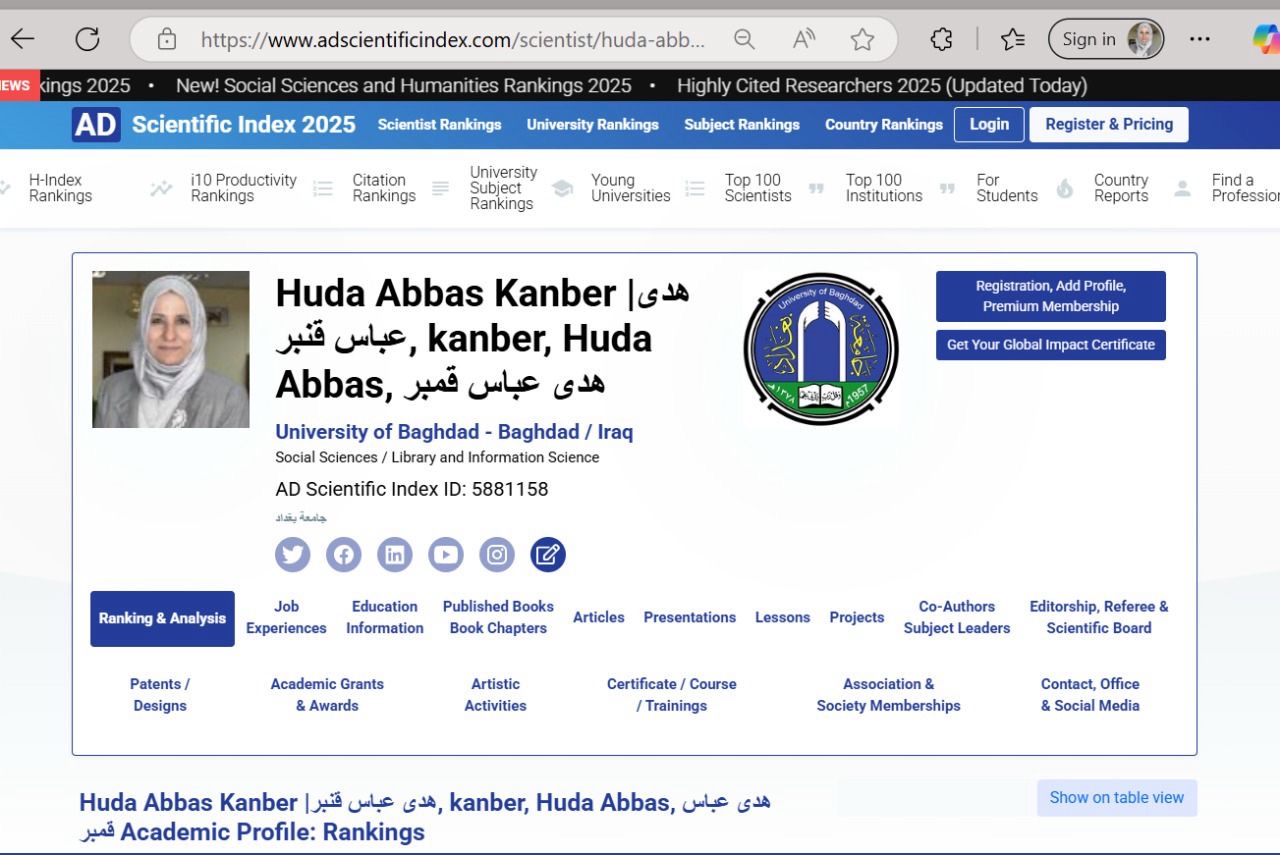The image size is (1280, 855).
Task: Click the Twitter social icon
Action: (292, 555)
